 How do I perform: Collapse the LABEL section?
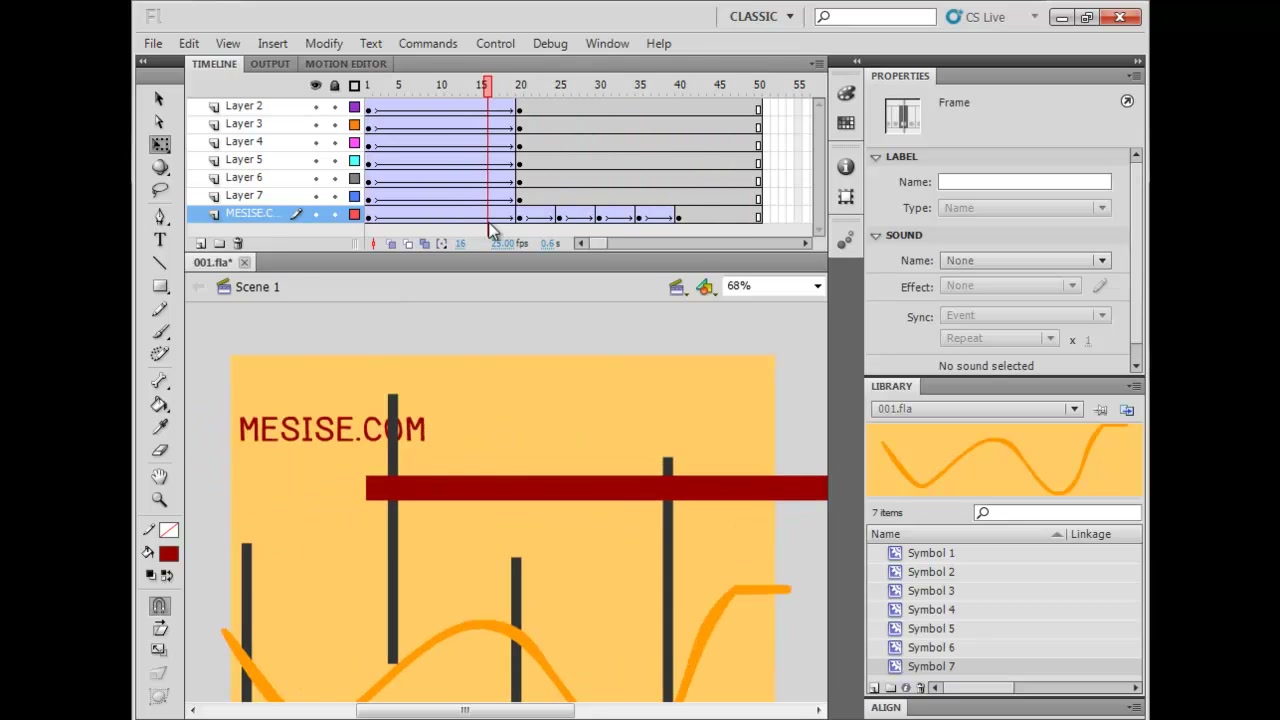point(876,157)
